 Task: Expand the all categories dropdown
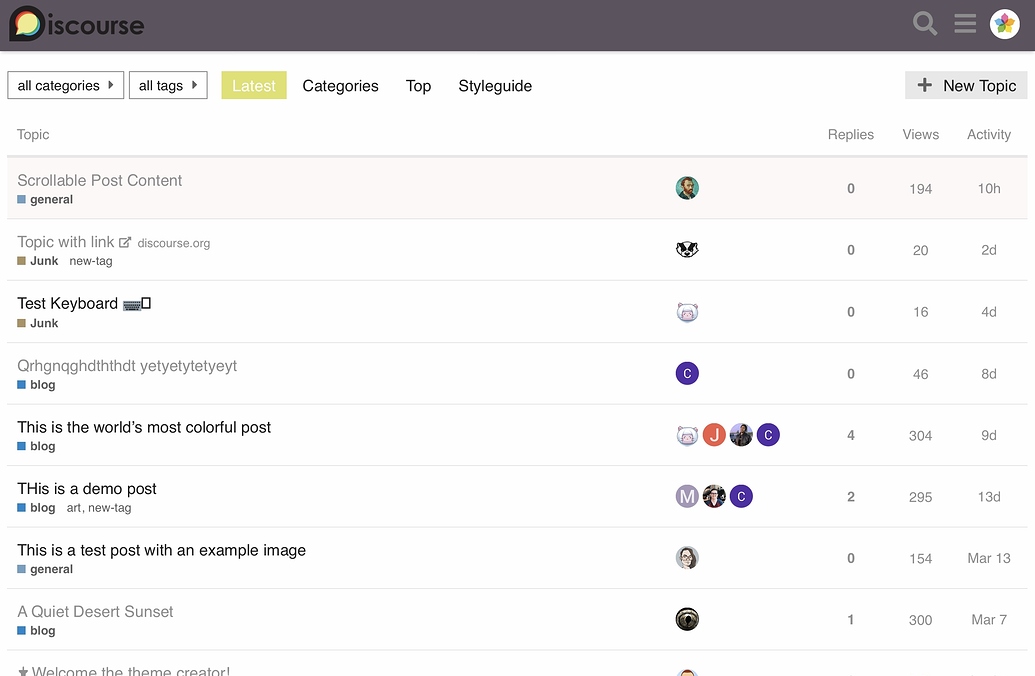click(66, 86)
